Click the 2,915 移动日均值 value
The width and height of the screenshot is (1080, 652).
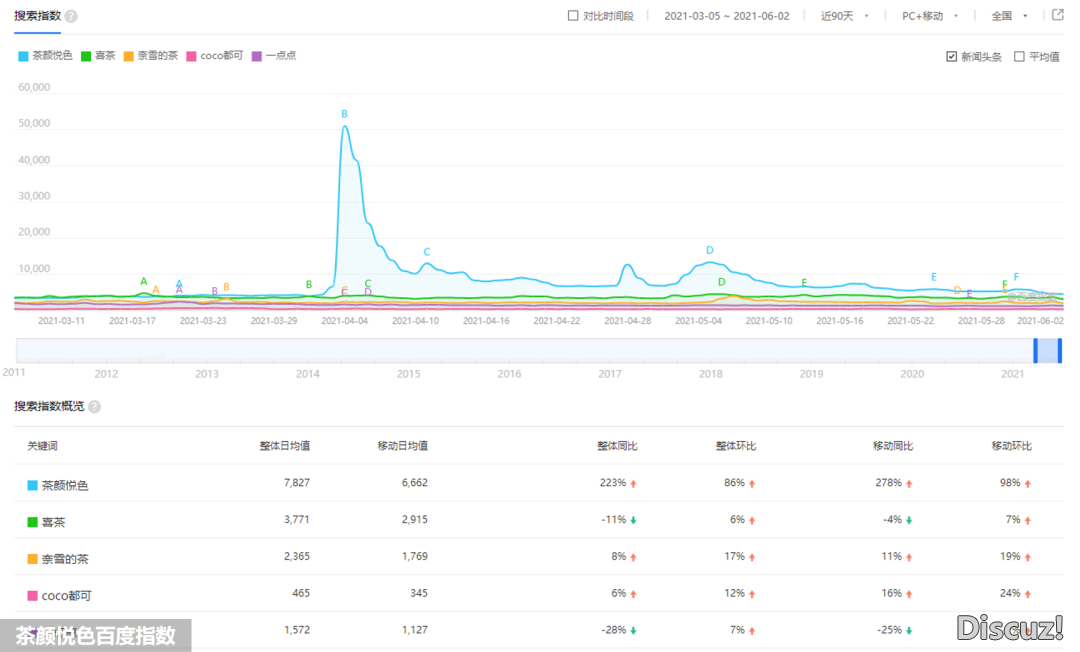pyautogui.click(x=415, y=519)
